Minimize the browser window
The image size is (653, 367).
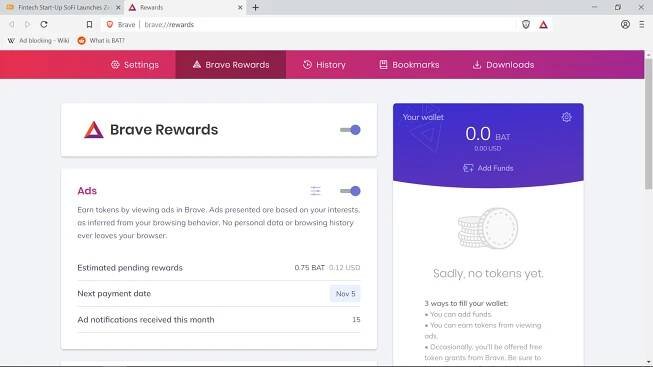(x=594, y=7)
